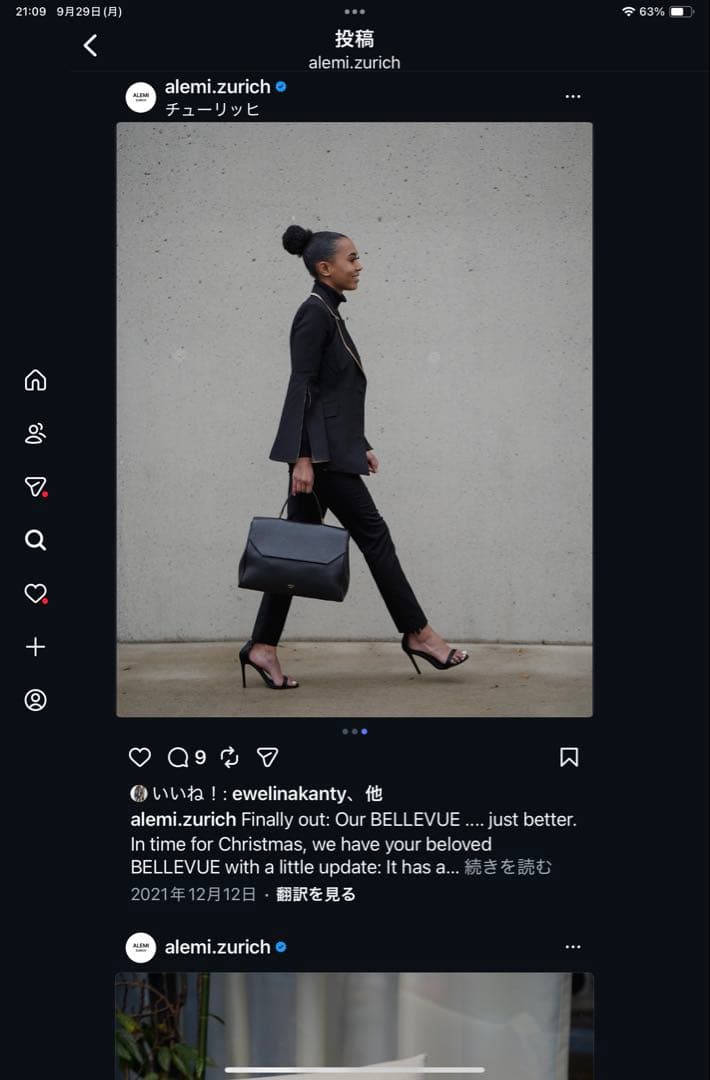This screenshot has height=1080, width=710.
Task: Like the post with heart icon
Action: [140, 758]
